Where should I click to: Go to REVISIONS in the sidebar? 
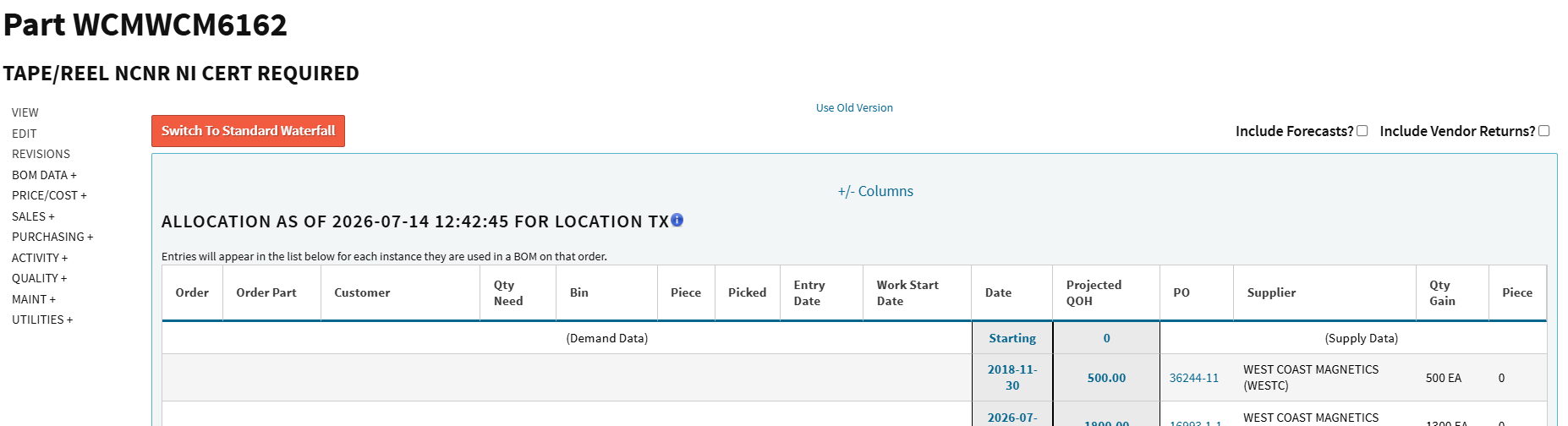pos(41,154)
